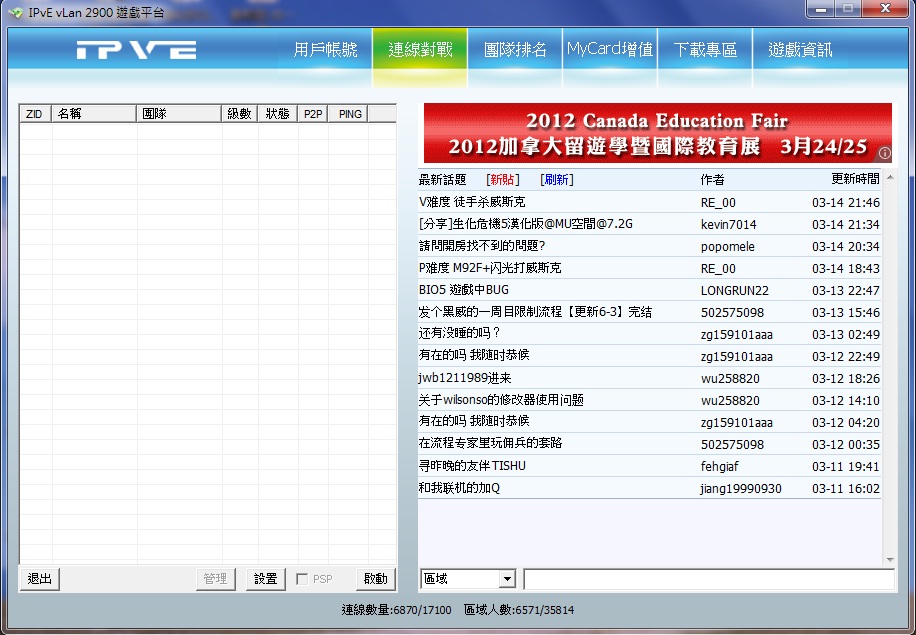Toggle the PSP checkbox
The image size is (916, 635).
[303, 579]
